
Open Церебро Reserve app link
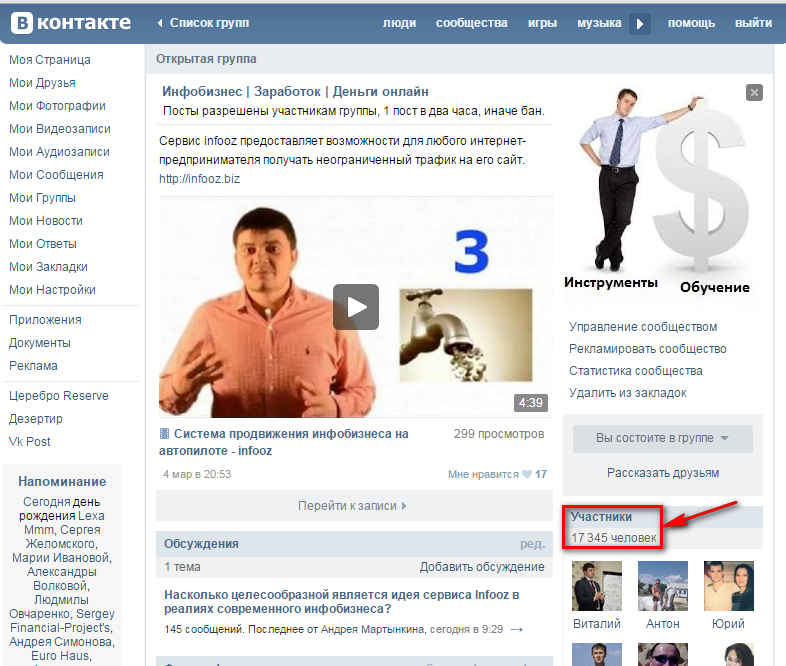point(59,396)
